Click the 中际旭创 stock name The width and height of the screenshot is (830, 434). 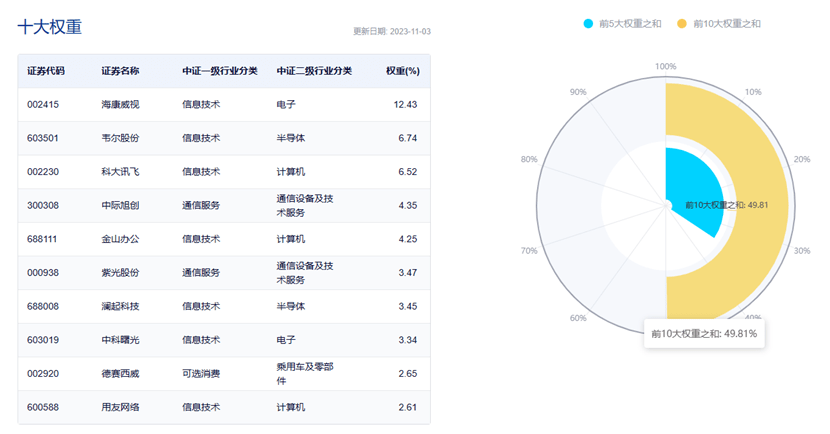click(120, 205)
